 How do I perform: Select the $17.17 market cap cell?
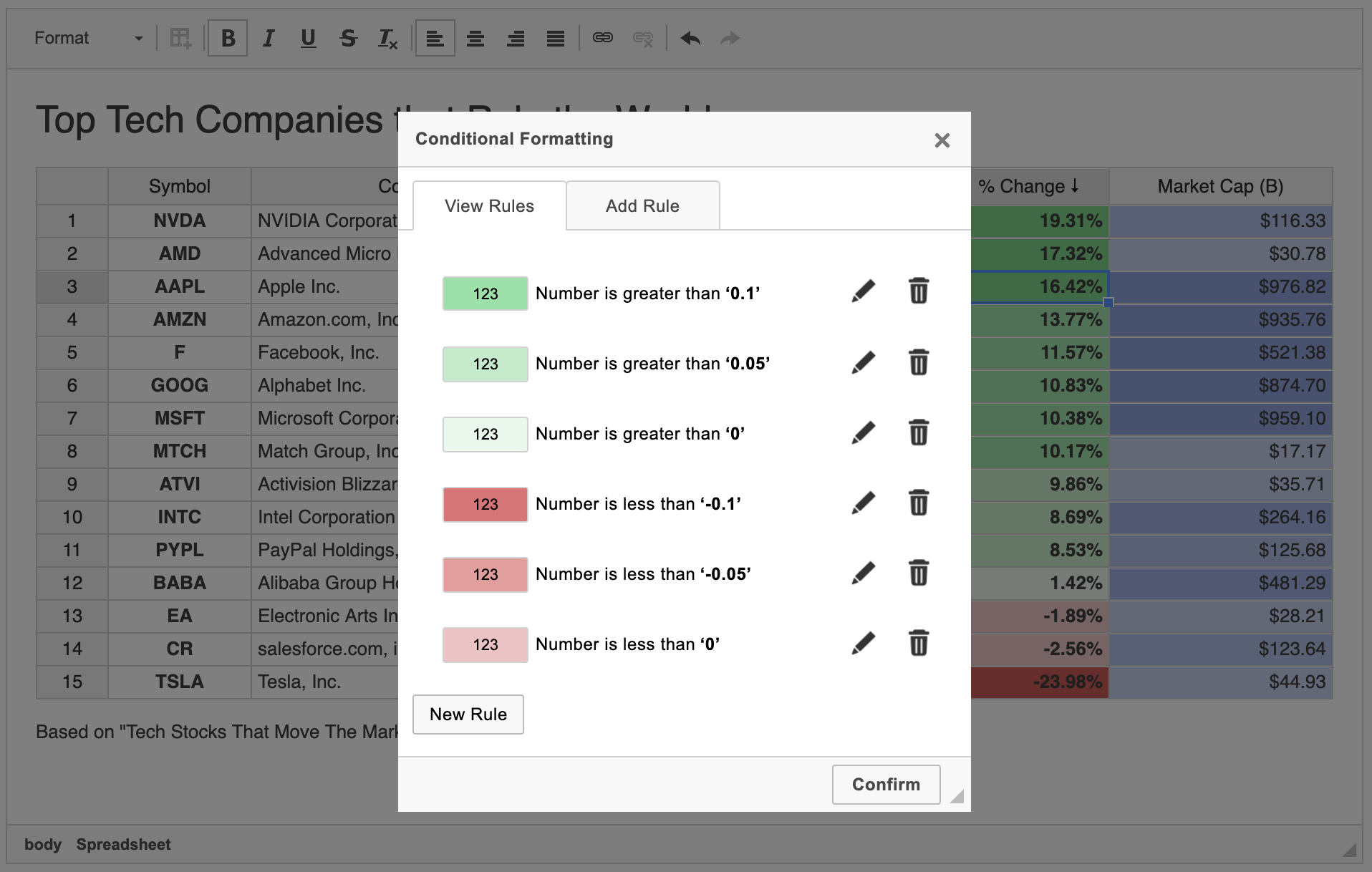tap(1221, 451)
